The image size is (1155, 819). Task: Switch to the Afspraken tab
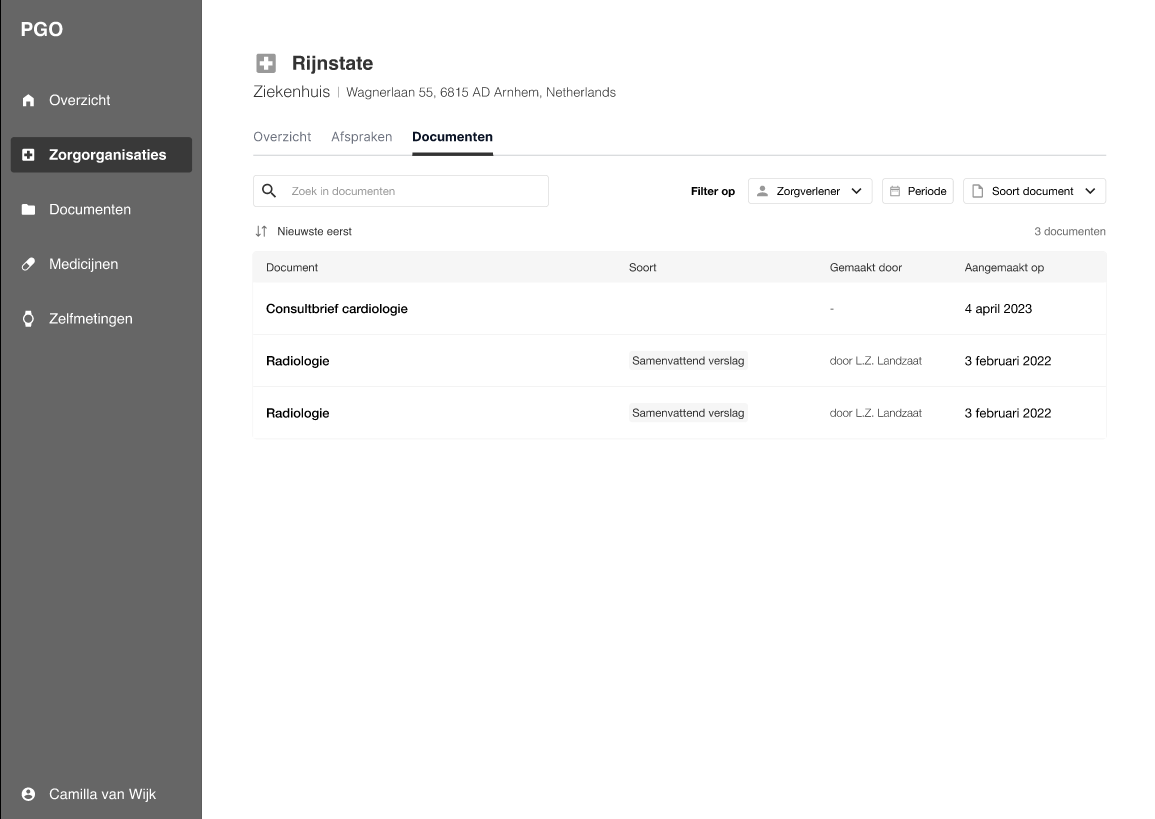(361, 137)
